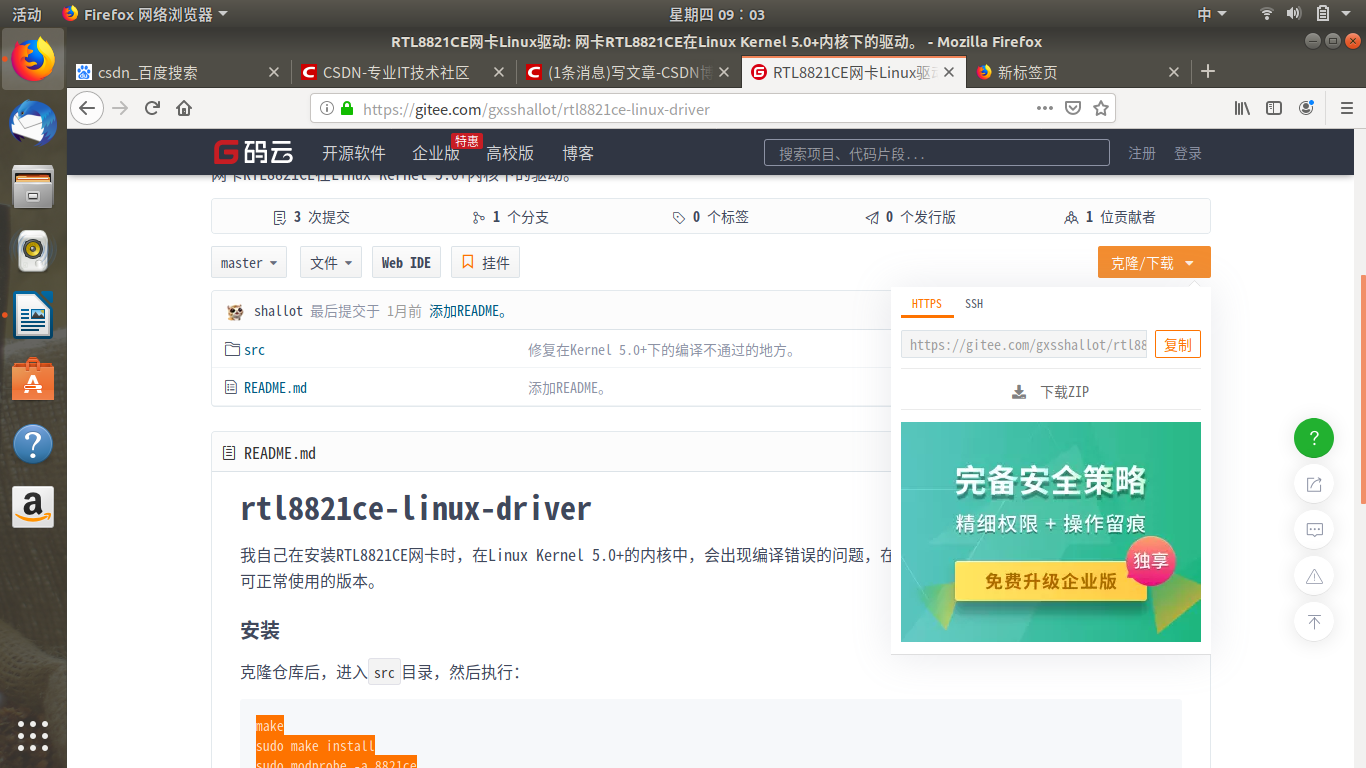Open 博客 in Gitee navigation
The width and height of the screenshot is (1366, 768).
pyautogui.click(x=578, y=153)
